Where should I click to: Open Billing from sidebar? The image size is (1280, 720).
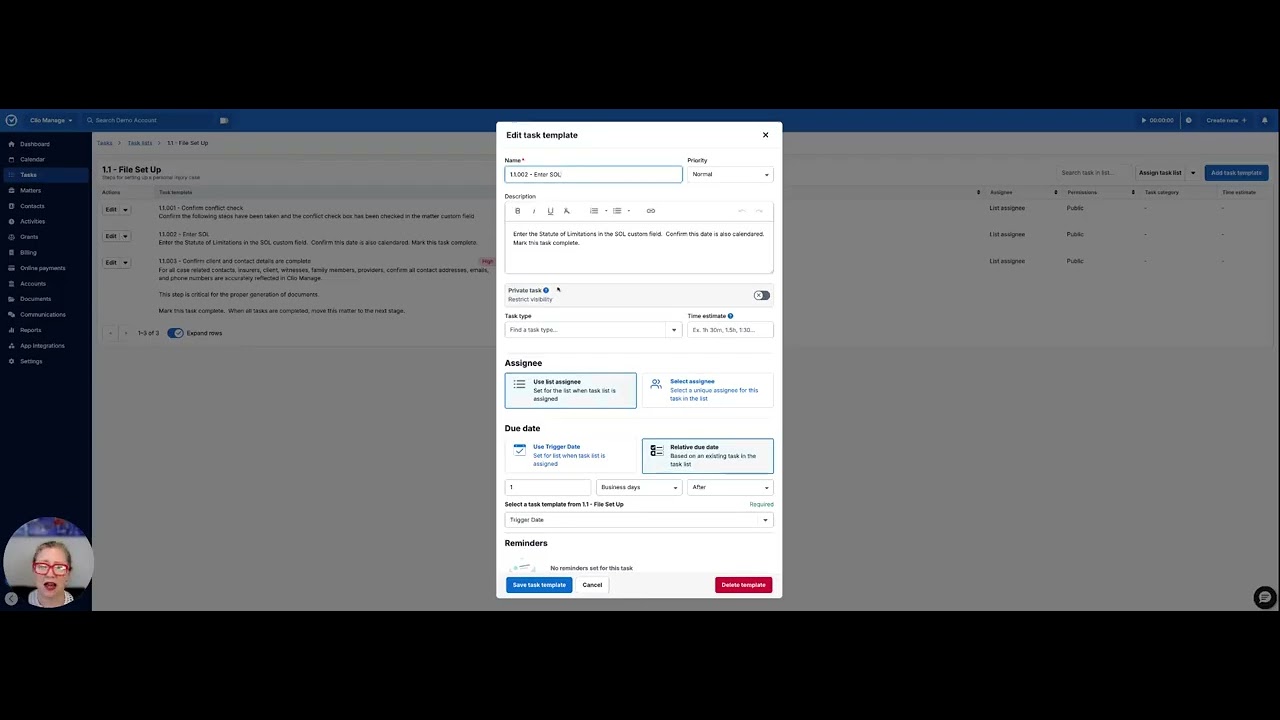[x=28, y=252]
